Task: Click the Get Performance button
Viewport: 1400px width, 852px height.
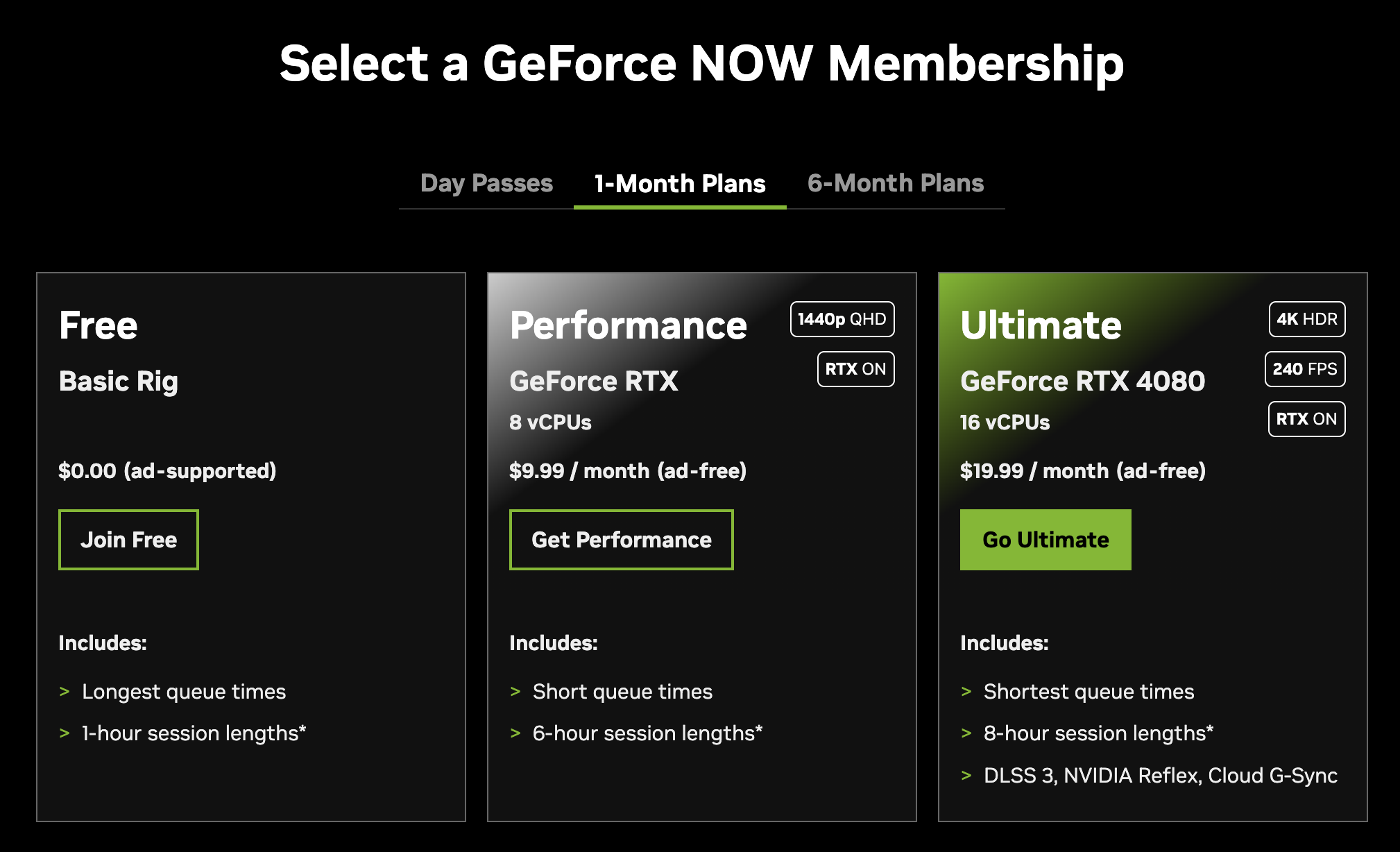Action: pos(622,540)
